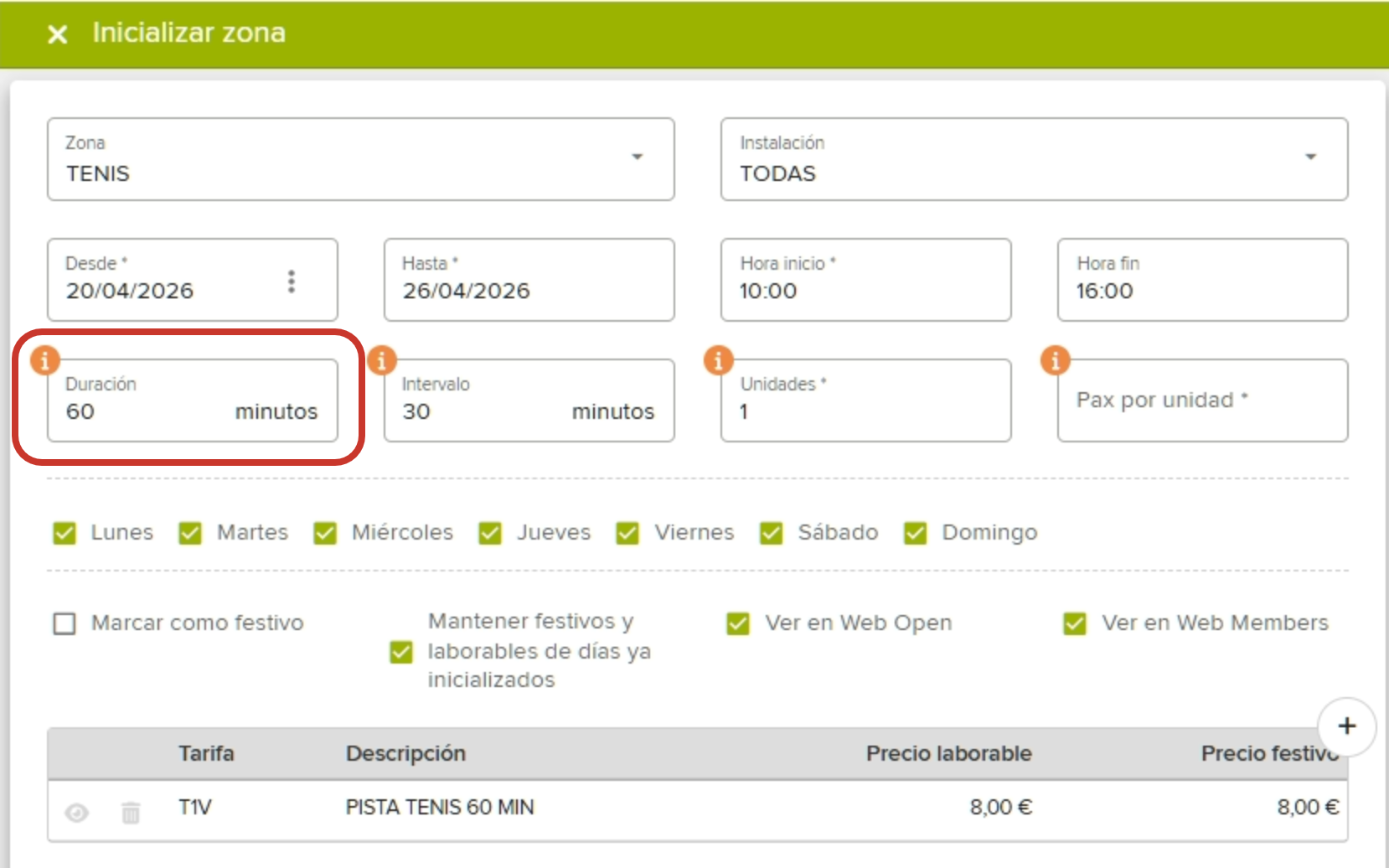The image size is (1389, 868).
Task: Uncheck the Viernes checkbox
Action: [x=627, y=533]
